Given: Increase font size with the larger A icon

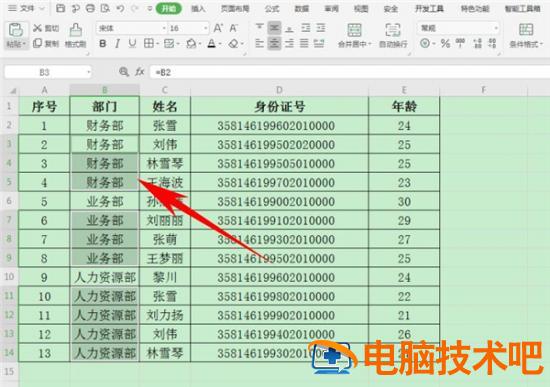Looking at the screenshot, I should point(218,28).
